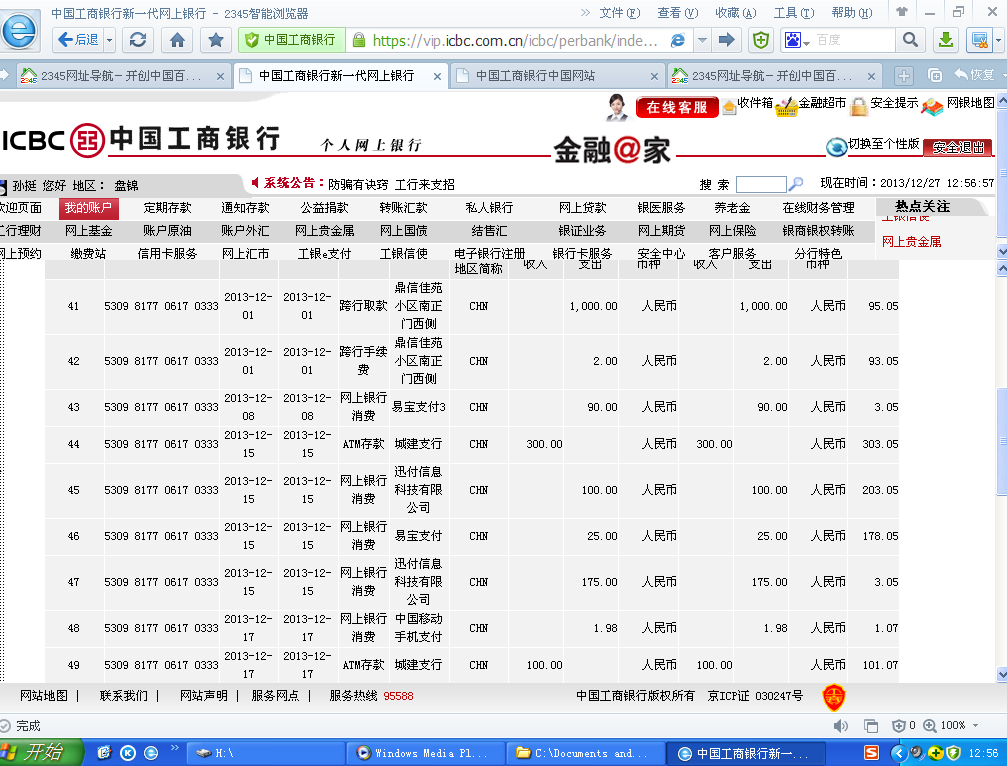Click the download arrow icon

click(944, 40)
